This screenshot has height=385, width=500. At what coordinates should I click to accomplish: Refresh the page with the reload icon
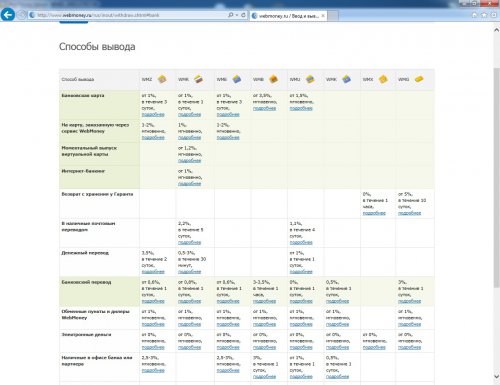tap(243, 15)
